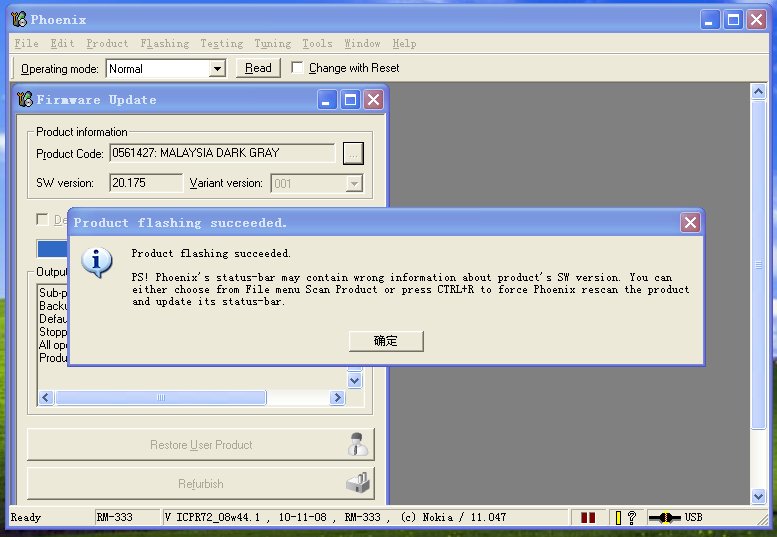Image resolution: width=777 pixels, height=537 pixels.
Task: Open the Edit menu
Action: [62, 44]
